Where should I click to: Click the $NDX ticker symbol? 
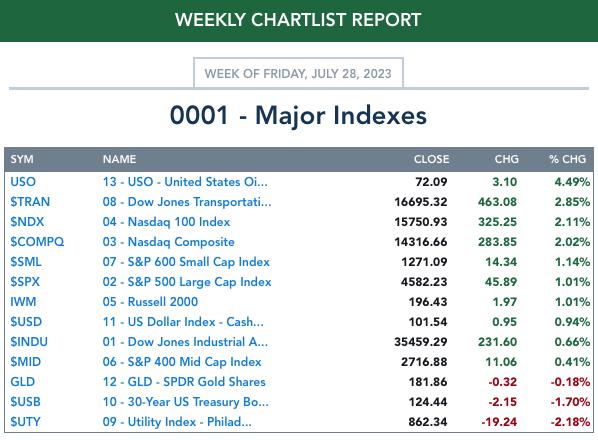pos(27,222)
